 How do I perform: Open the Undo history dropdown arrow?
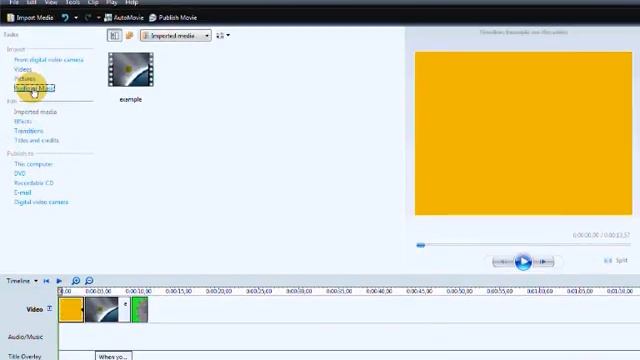click(76, 18)
